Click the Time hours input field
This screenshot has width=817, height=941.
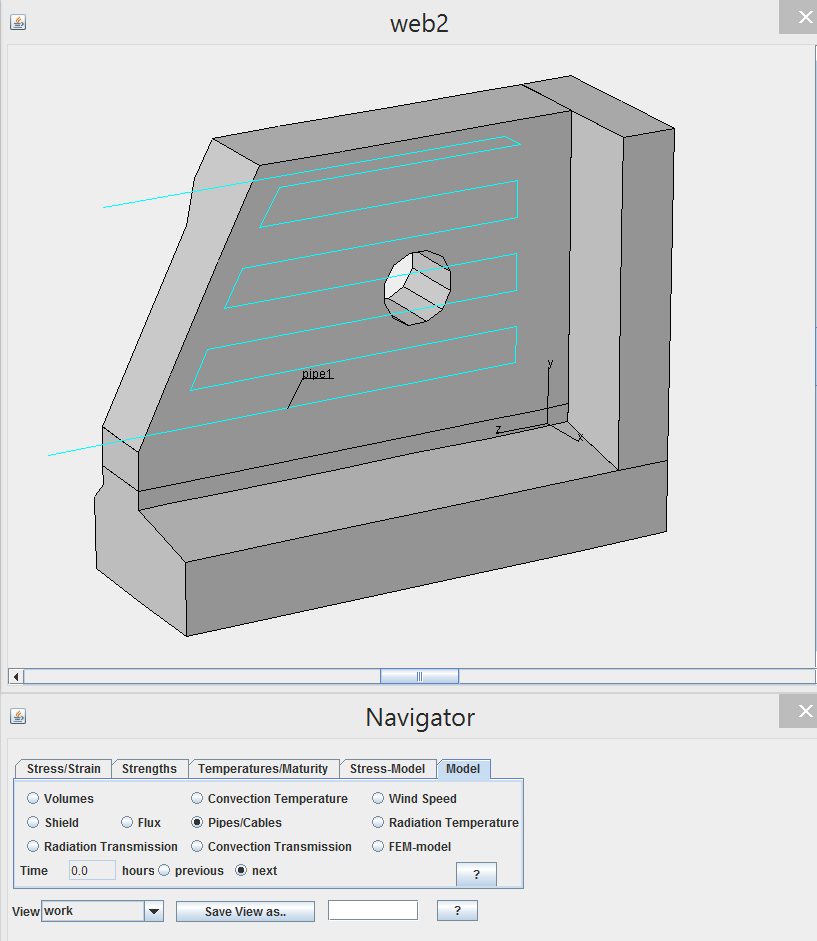point(92,870)
